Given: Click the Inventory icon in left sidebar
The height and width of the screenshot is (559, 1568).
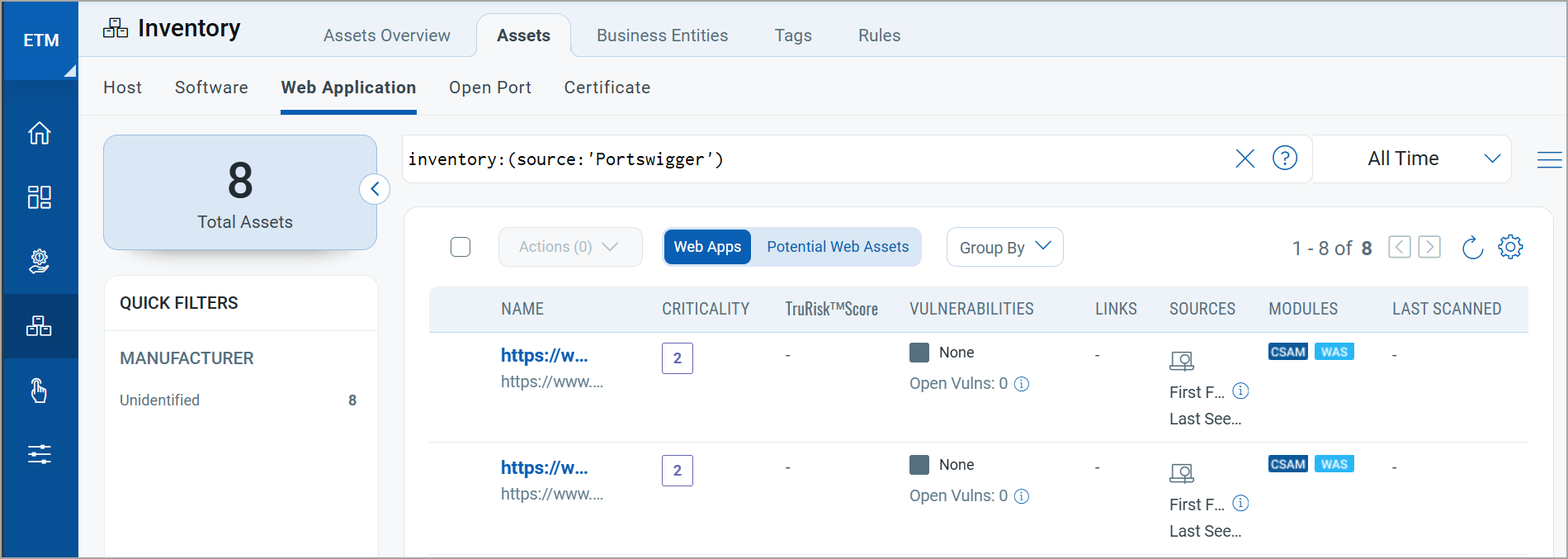Looking at the screenshot, I should [x=40, y=326].
